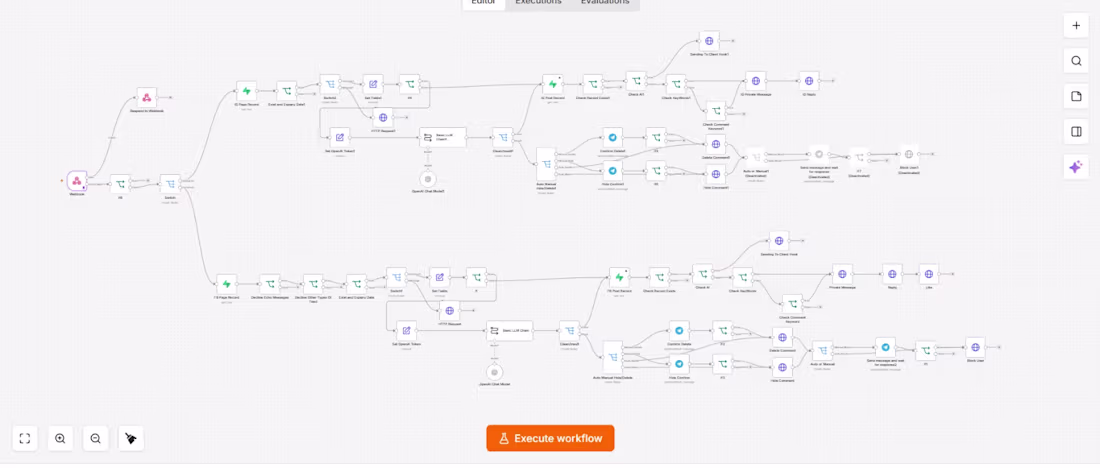1100x468 pixels.
Task: Select the Sending To Client Hook1 node
Action: 709,41
